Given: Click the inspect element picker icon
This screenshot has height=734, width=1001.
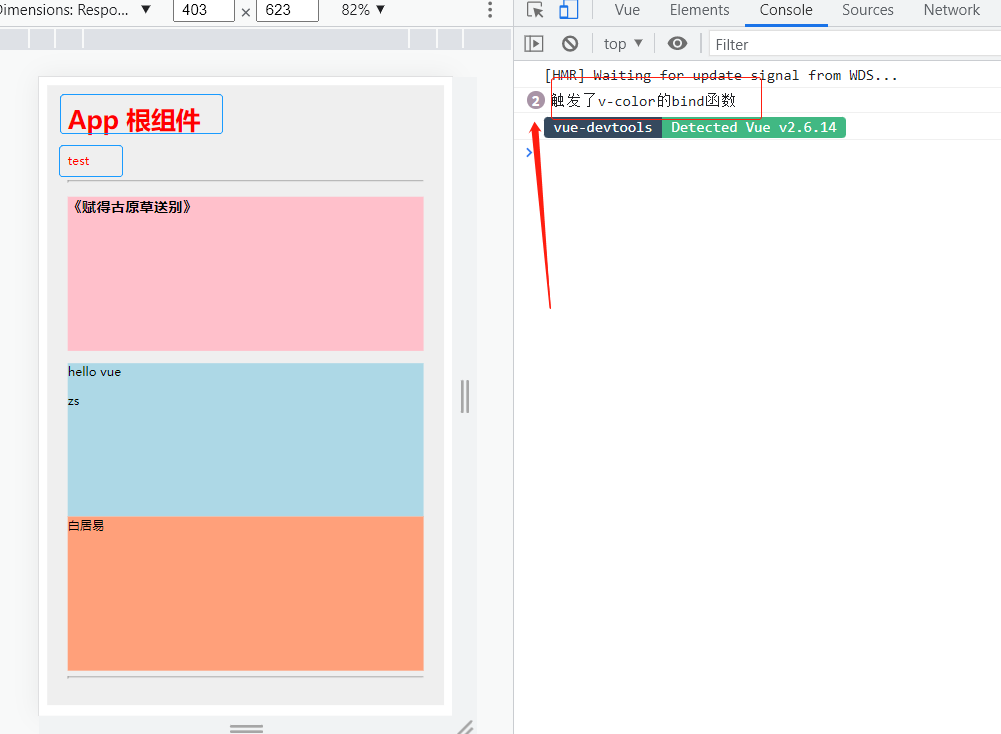Looking at the screenshot, I should [x=535, y=10].
